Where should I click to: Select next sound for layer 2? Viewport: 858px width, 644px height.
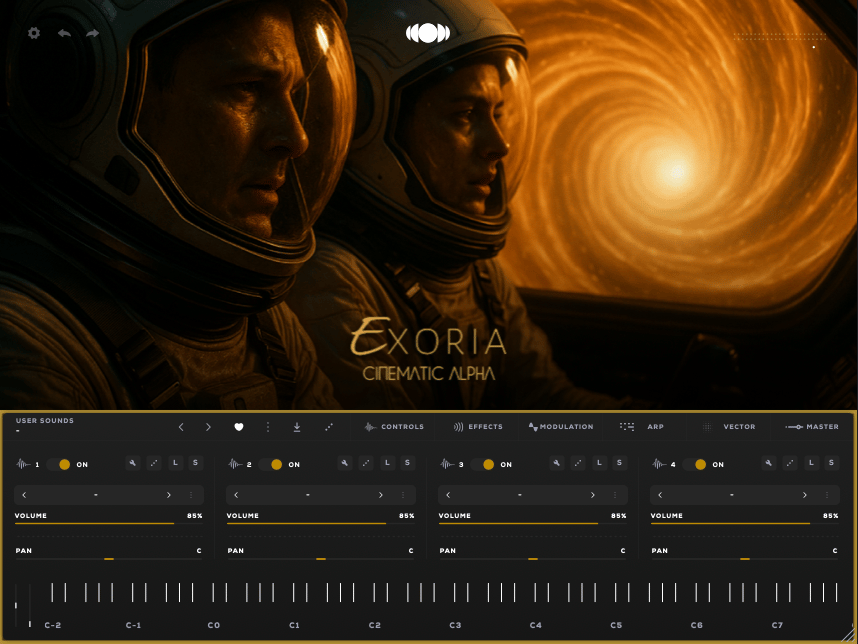point(380,495)
